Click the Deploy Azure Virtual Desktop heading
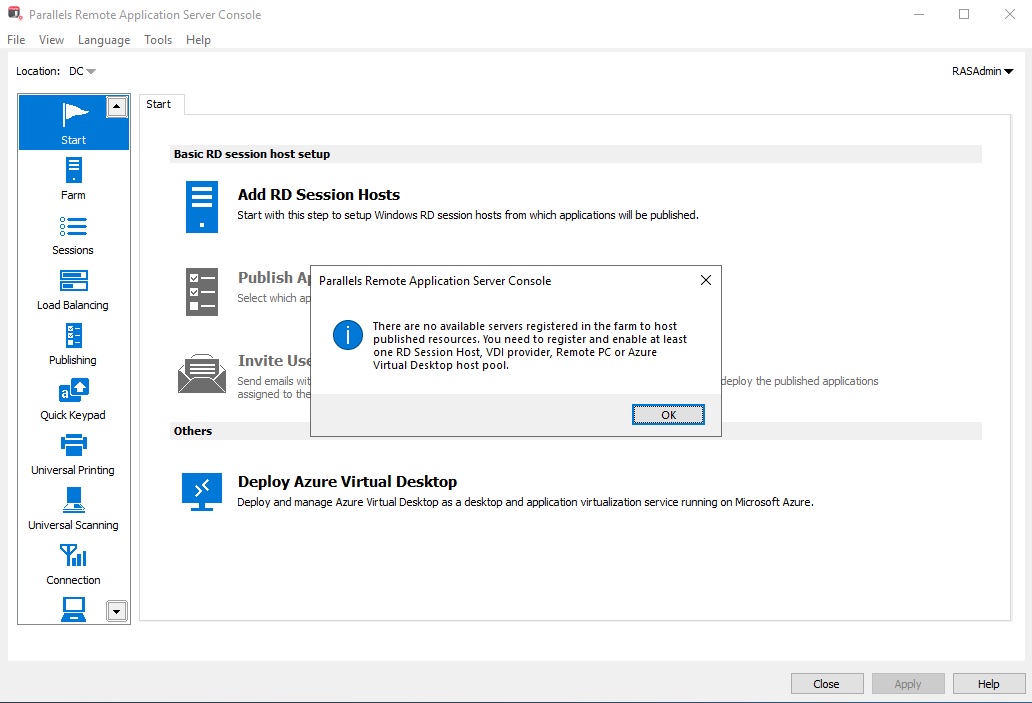Screen dimensions: 1032x703 click(x=348, y=481)
